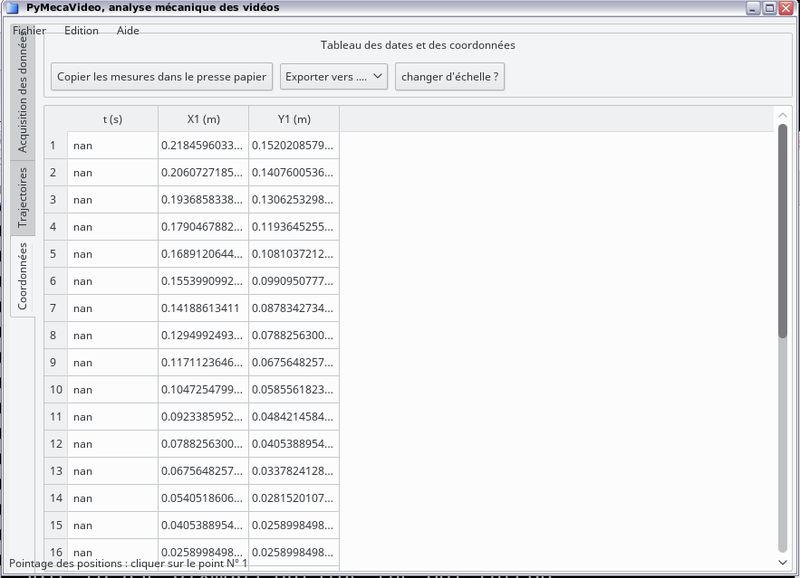Click X1 cell 0.2184596033...
This screenshot has height=578, width=800.
tap(204, 145)
